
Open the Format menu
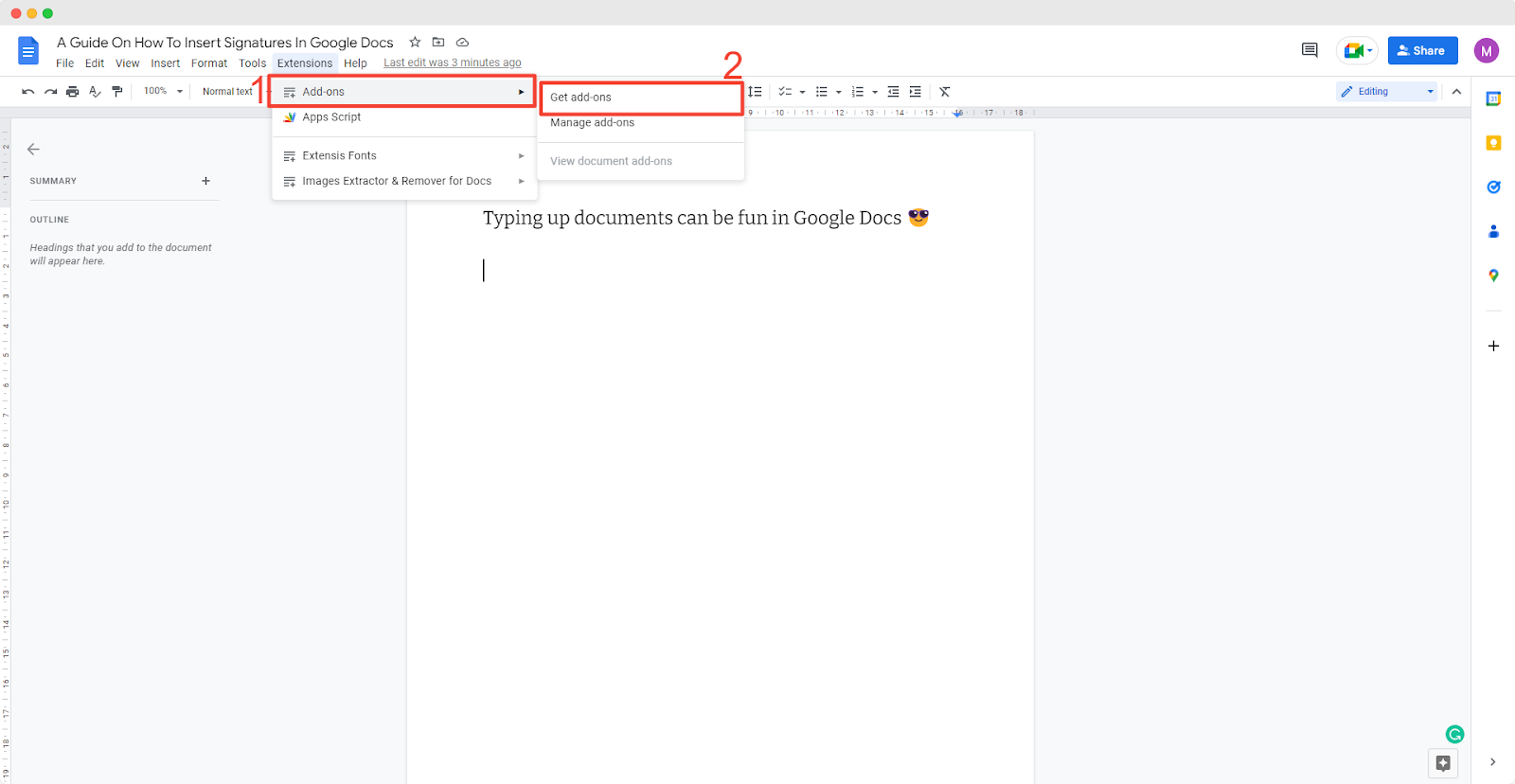[209, 63]
